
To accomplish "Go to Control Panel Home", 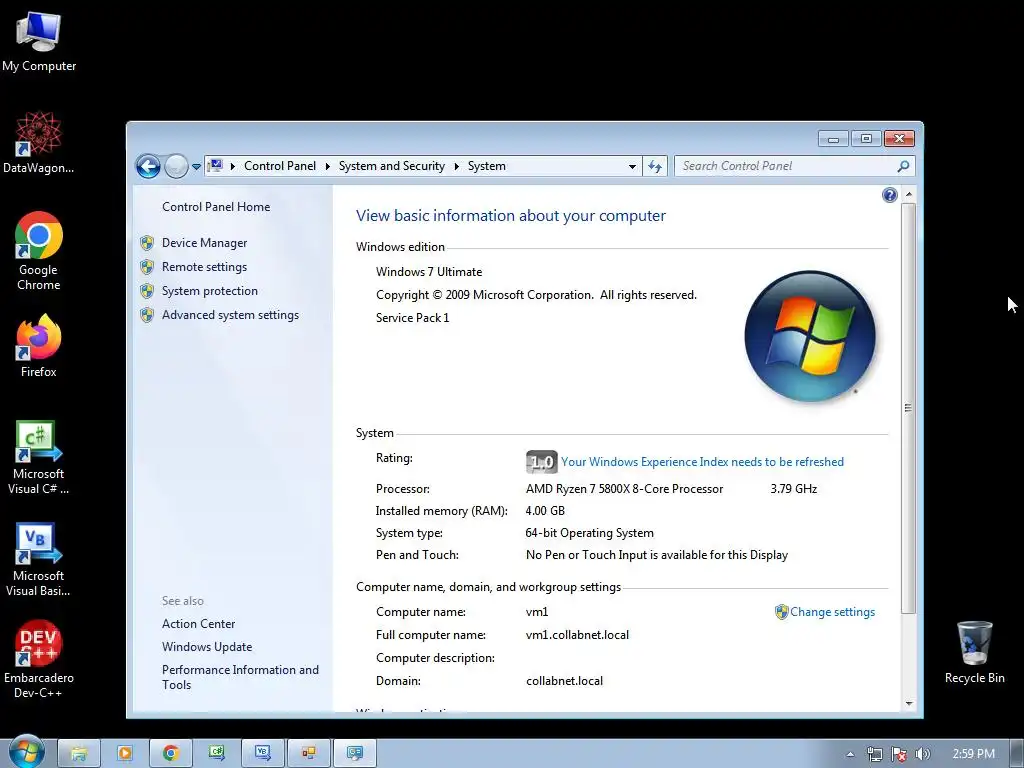I will (x=216, y=206).
